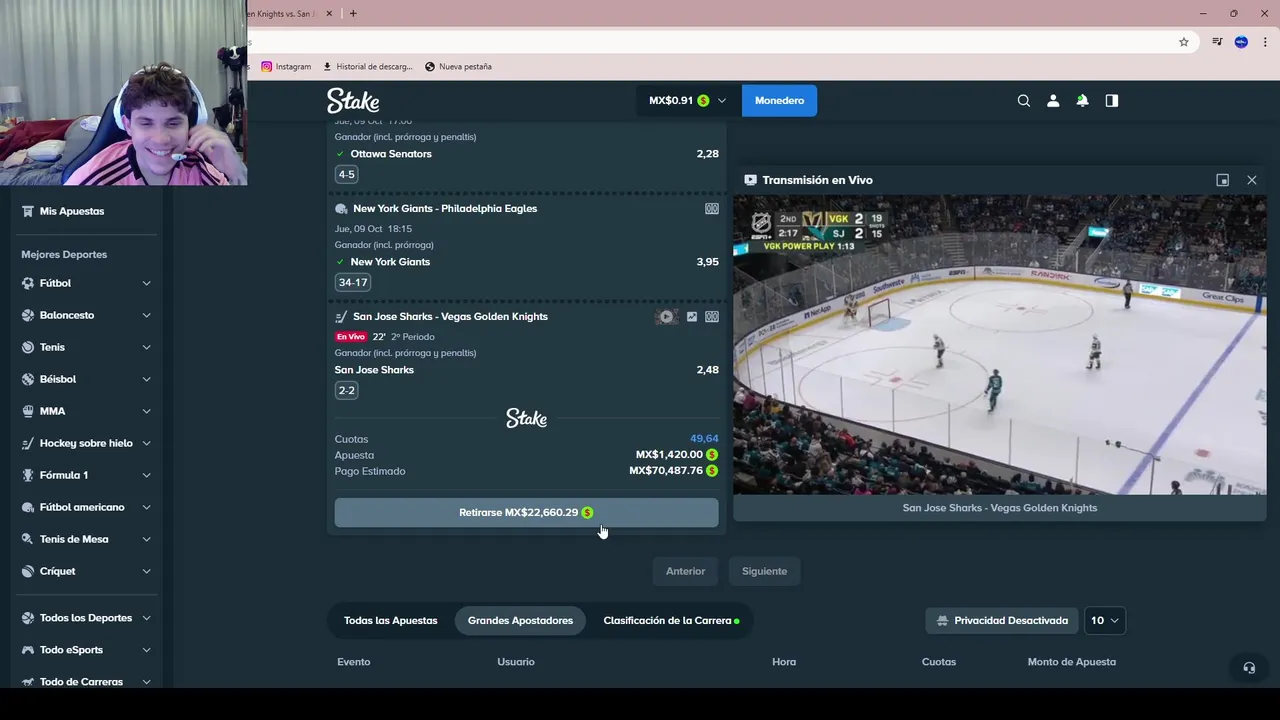Viewport: 1280px width, 720px height.
Task: Open the site search magnifier
Action: pyautogui.click(x=1023, y=101)
